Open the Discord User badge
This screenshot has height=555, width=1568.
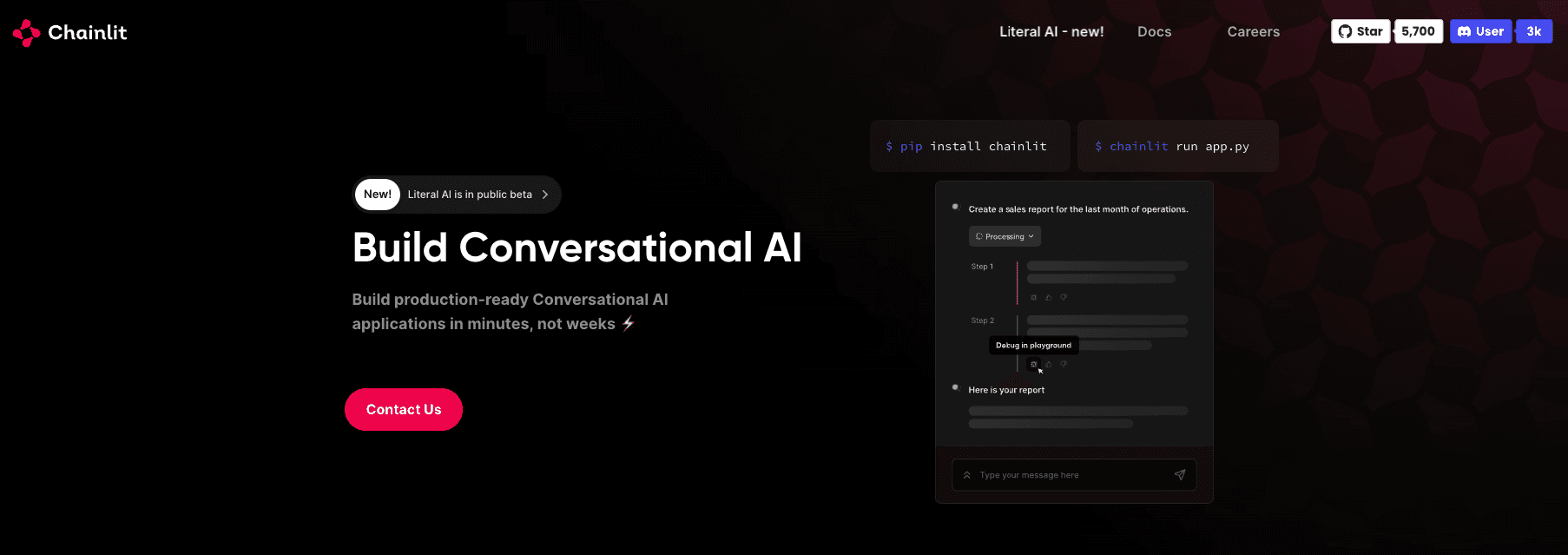click(1480, 31)
